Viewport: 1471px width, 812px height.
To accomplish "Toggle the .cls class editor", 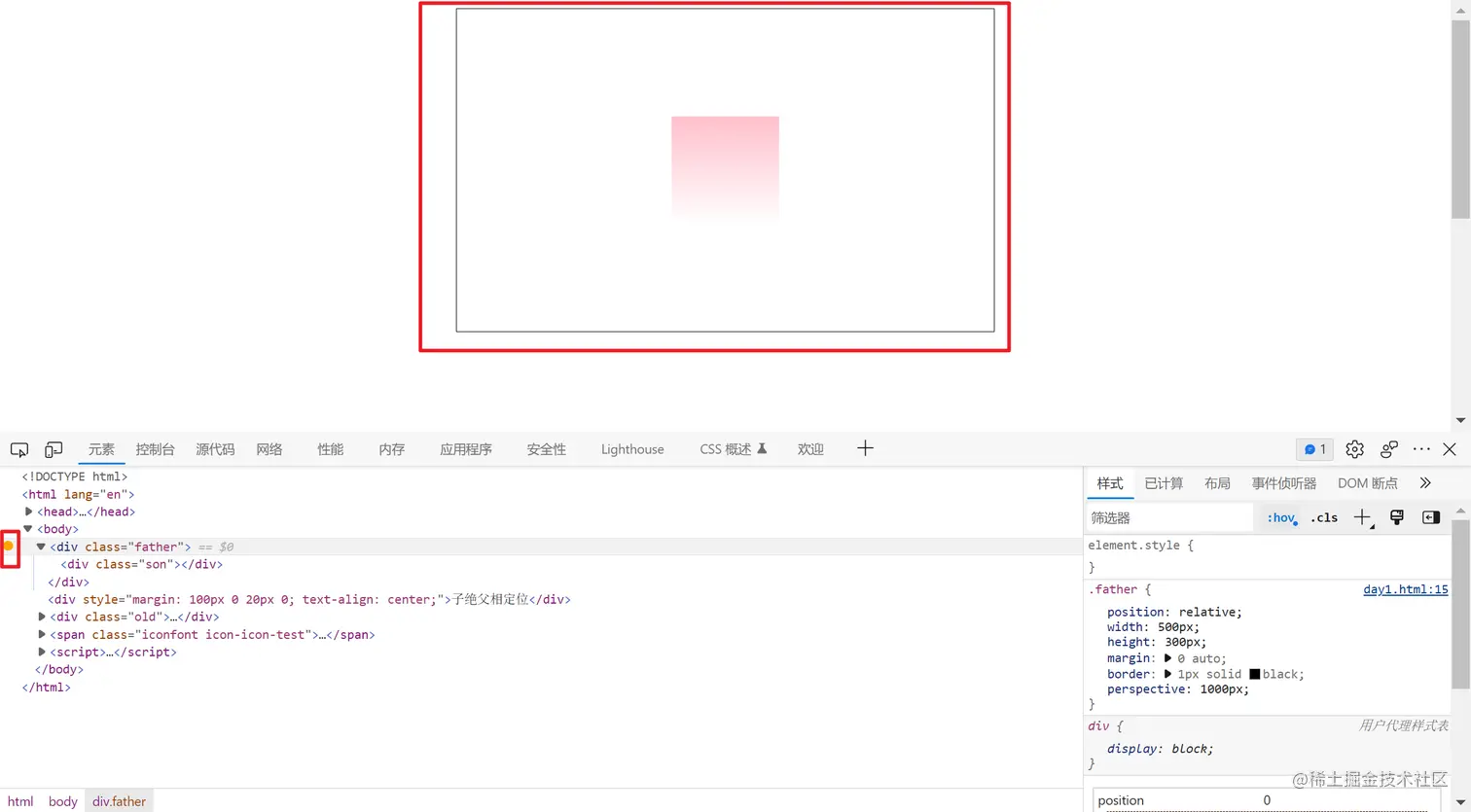I will pyautogui.click(x=1324, y=517).
